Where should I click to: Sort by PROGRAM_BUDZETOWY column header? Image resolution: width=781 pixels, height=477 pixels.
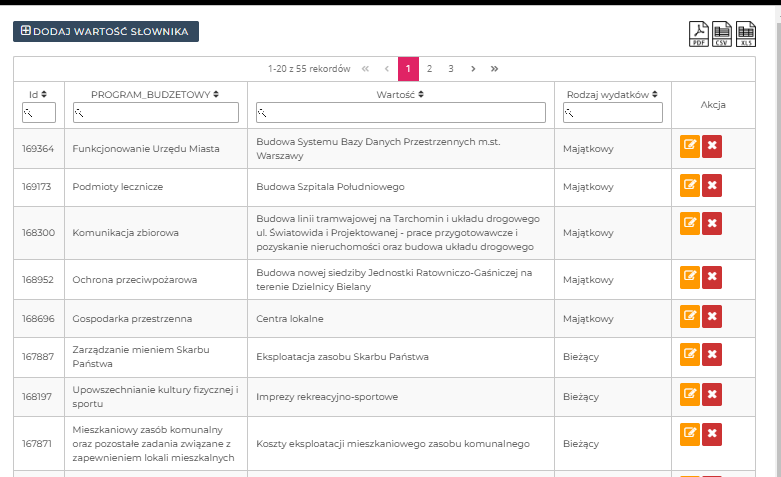[x=154, y=94]
